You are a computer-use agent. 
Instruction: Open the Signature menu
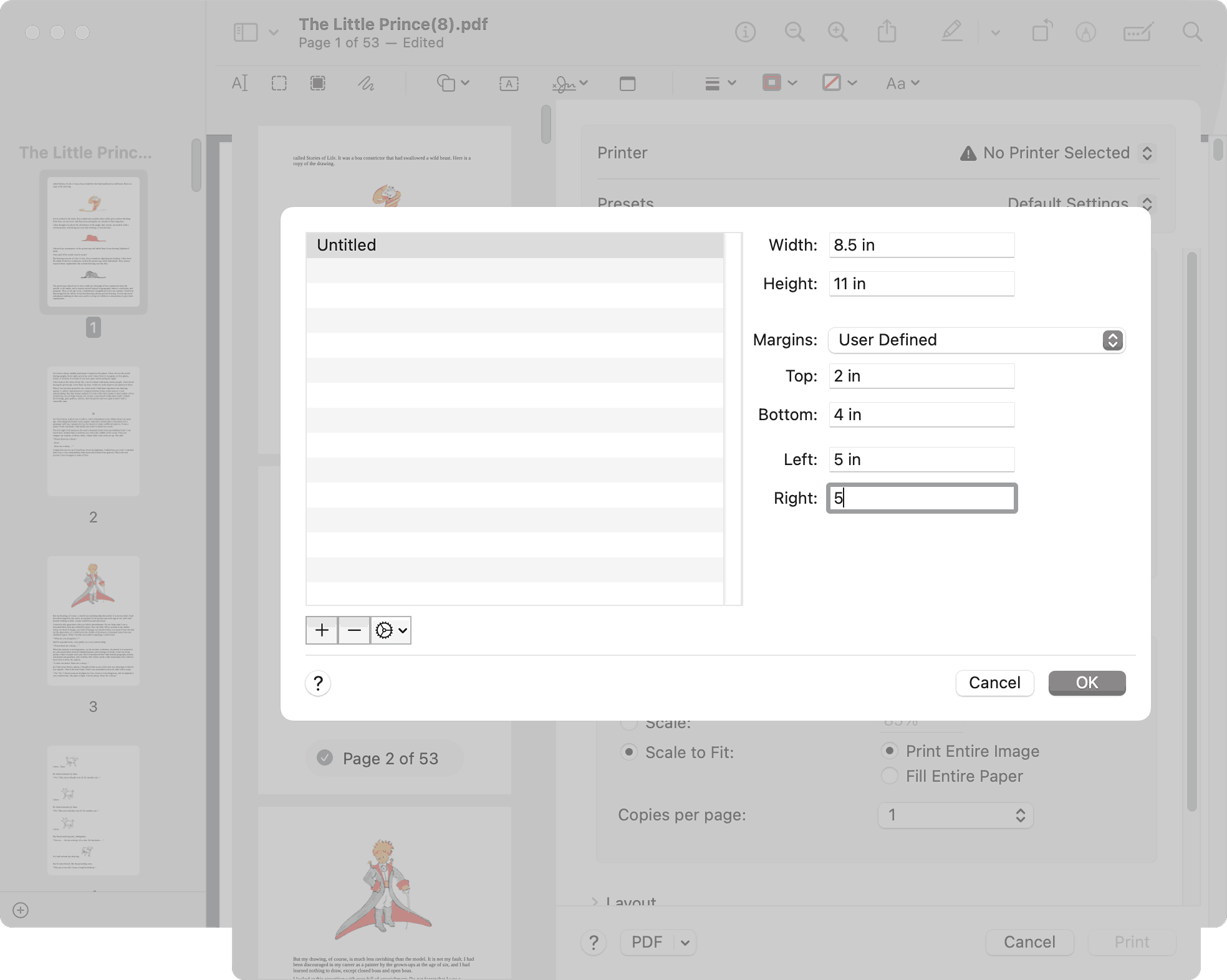click(570, 84)
